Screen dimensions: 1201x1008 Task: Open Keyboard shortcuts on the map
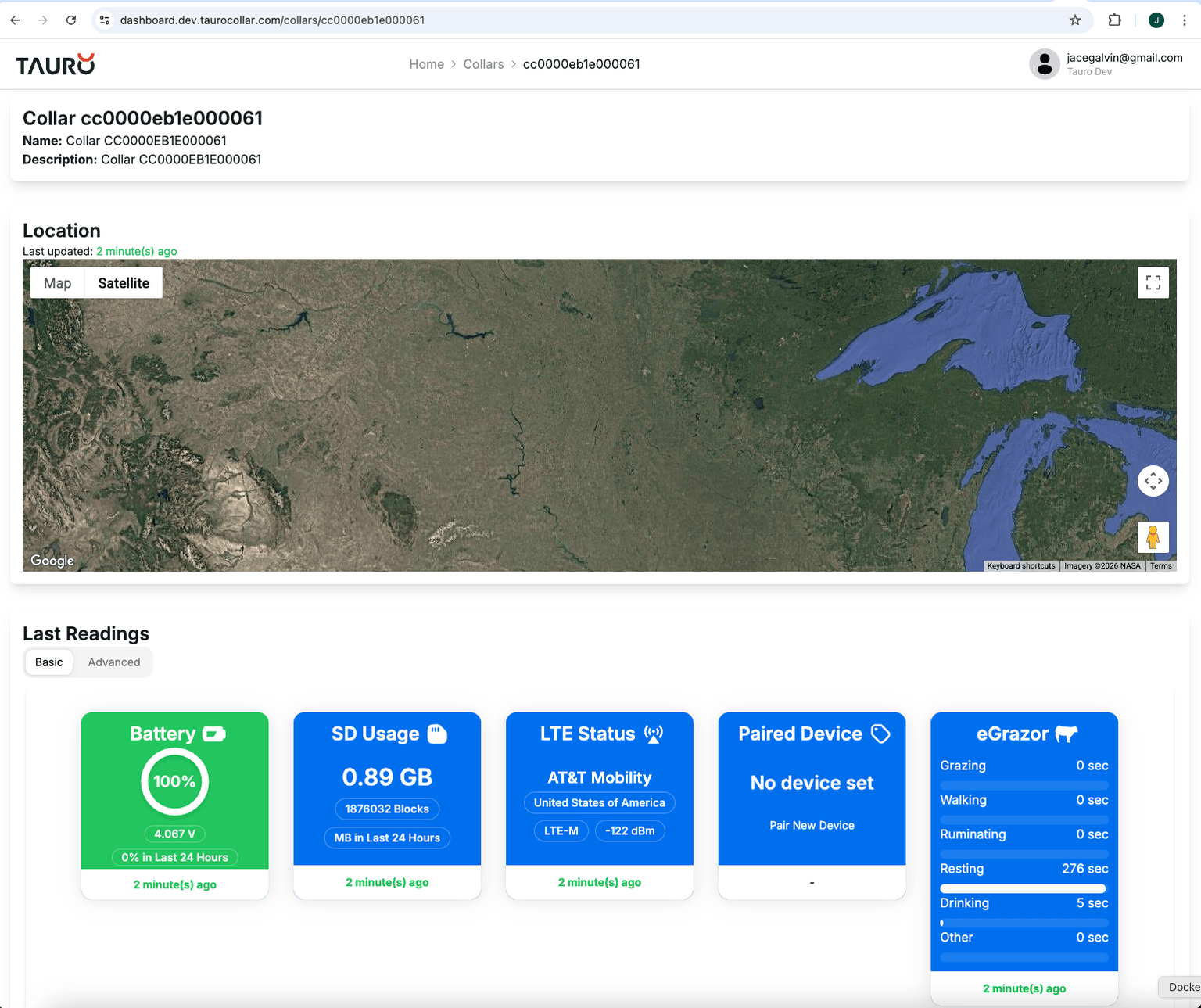(1020, 566)
